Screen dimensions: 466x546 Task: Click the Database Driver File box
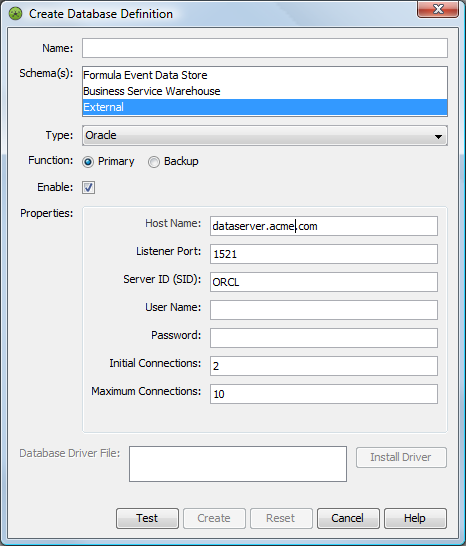(238, 464)
